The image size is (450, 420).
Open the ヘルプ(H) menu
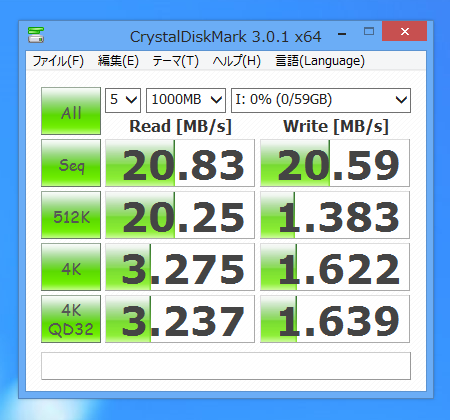click(236, 61)
